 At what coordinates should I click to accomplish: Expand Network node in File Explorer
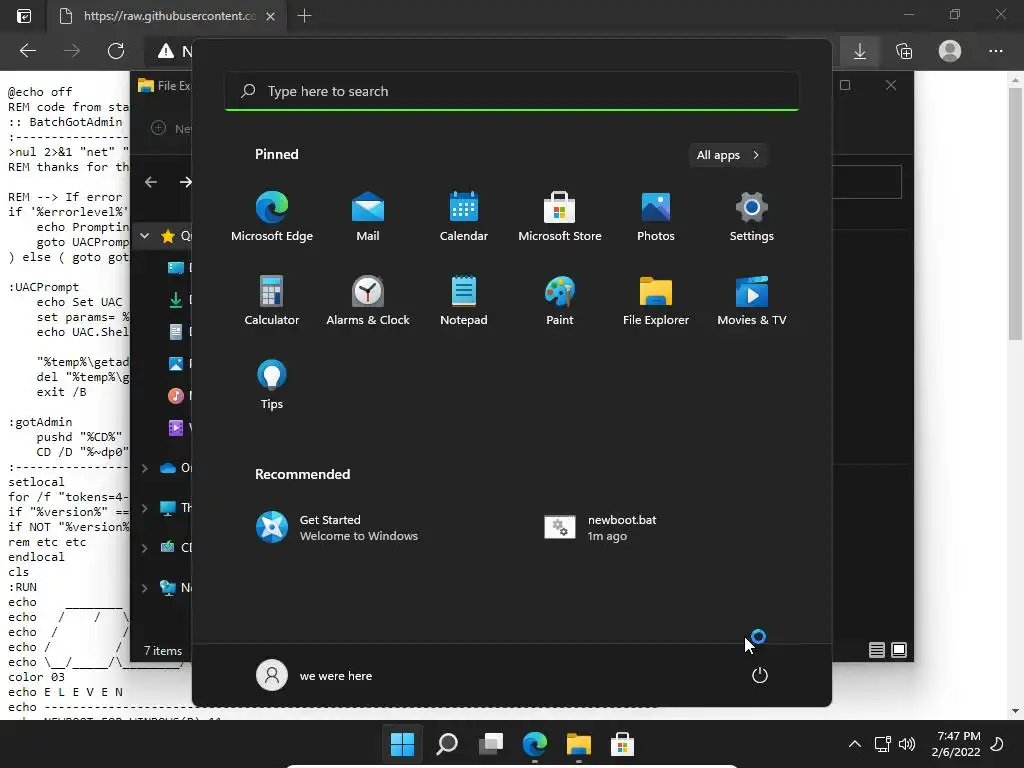point(144,588)
